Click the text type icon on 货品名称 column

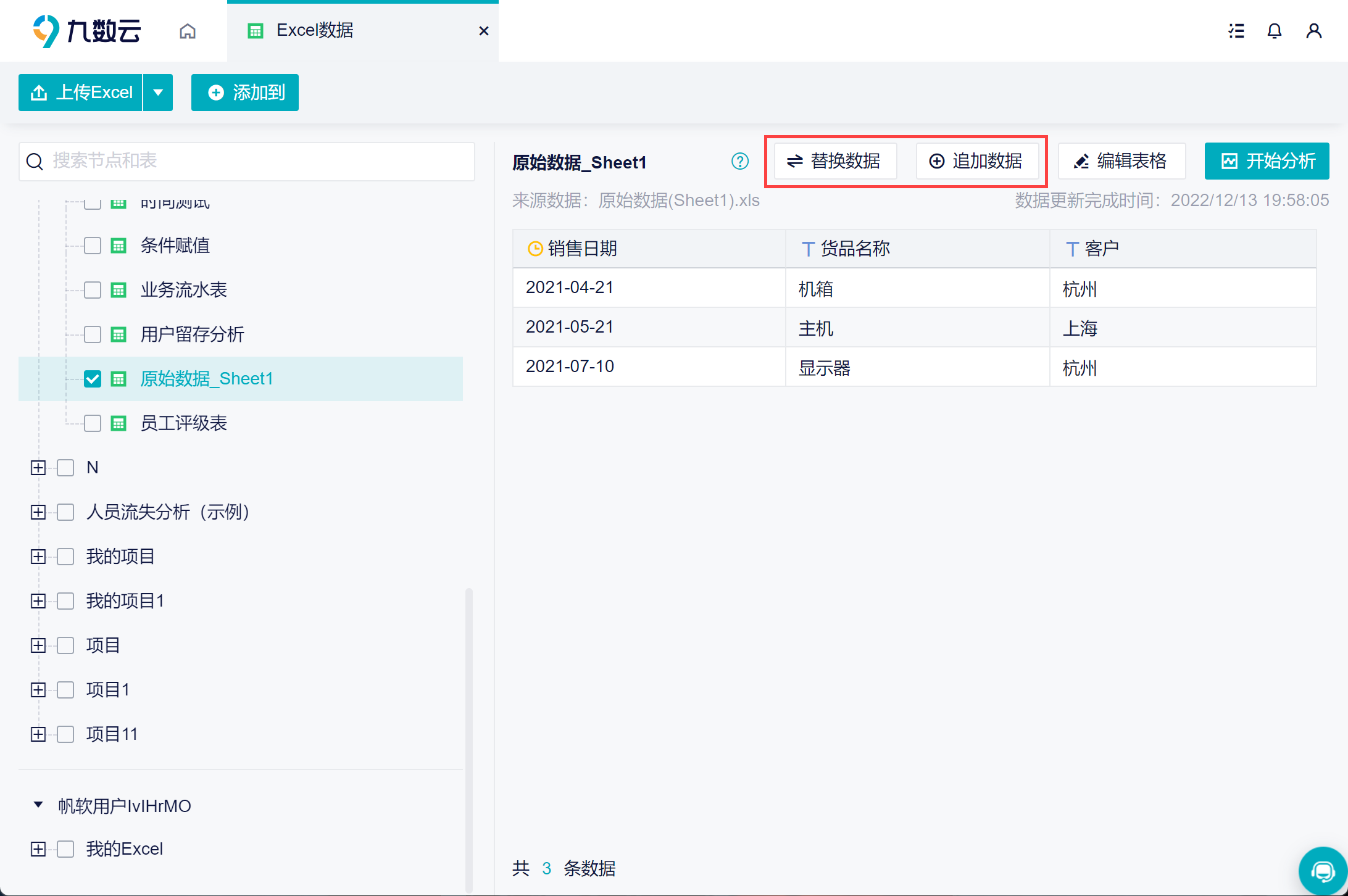tap(807, 249)
